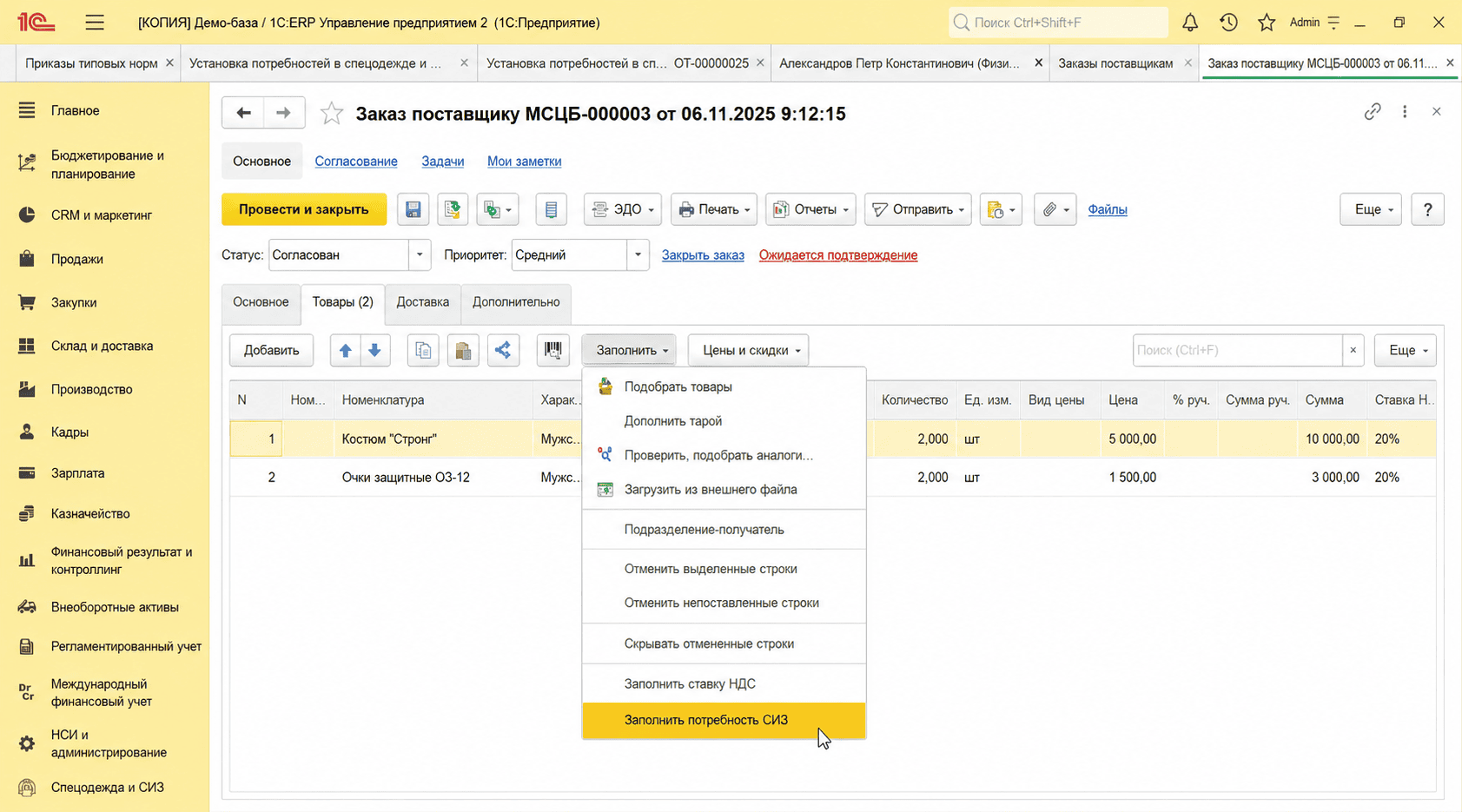Screen dimensions: 1462x812
Task: Open the notifications bell
Action: pyautogui.click(x=1190, y=23)
